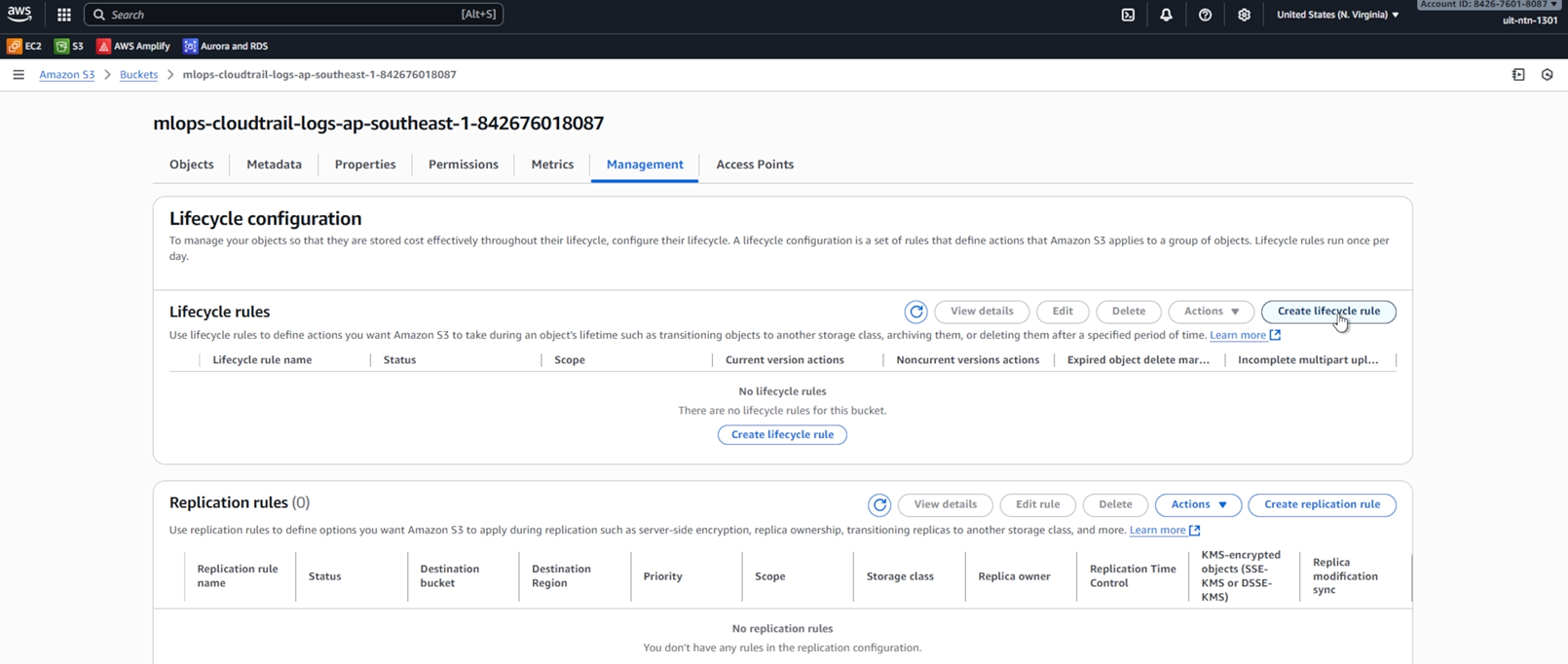This screenshot has width=1568, height=664.
Task: Click Create lifecycle rule in empty table
Action: pos(782,434)
